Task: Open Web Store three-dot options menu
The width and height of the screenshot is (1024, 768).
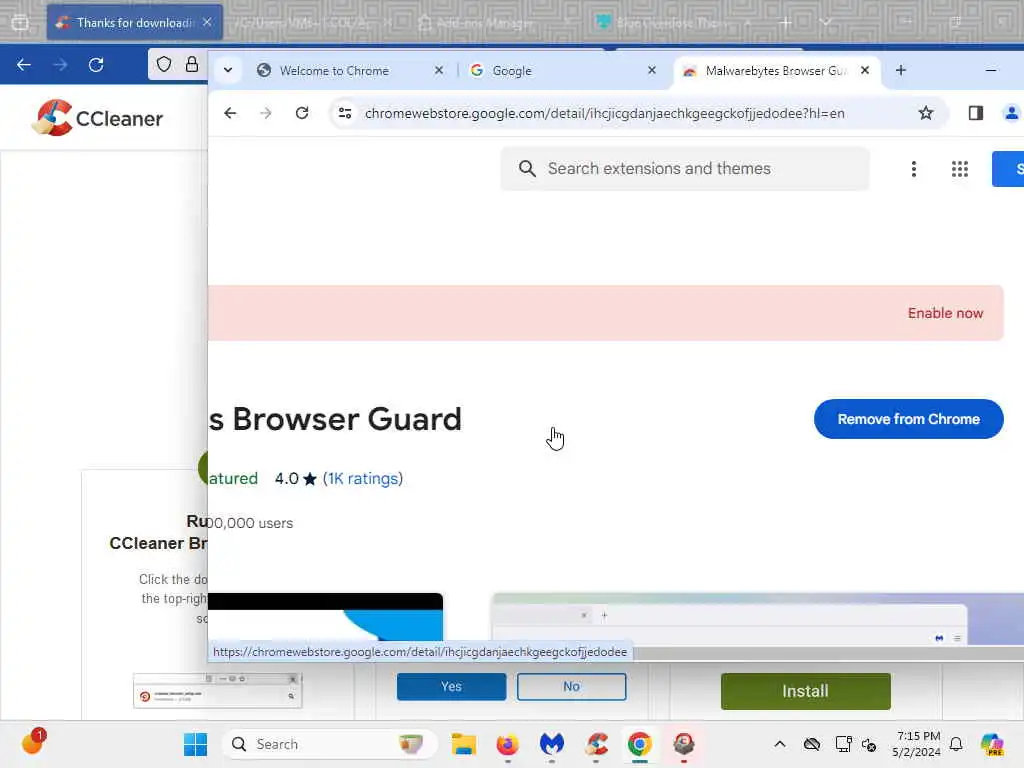Action: click(x=914, y=169)
